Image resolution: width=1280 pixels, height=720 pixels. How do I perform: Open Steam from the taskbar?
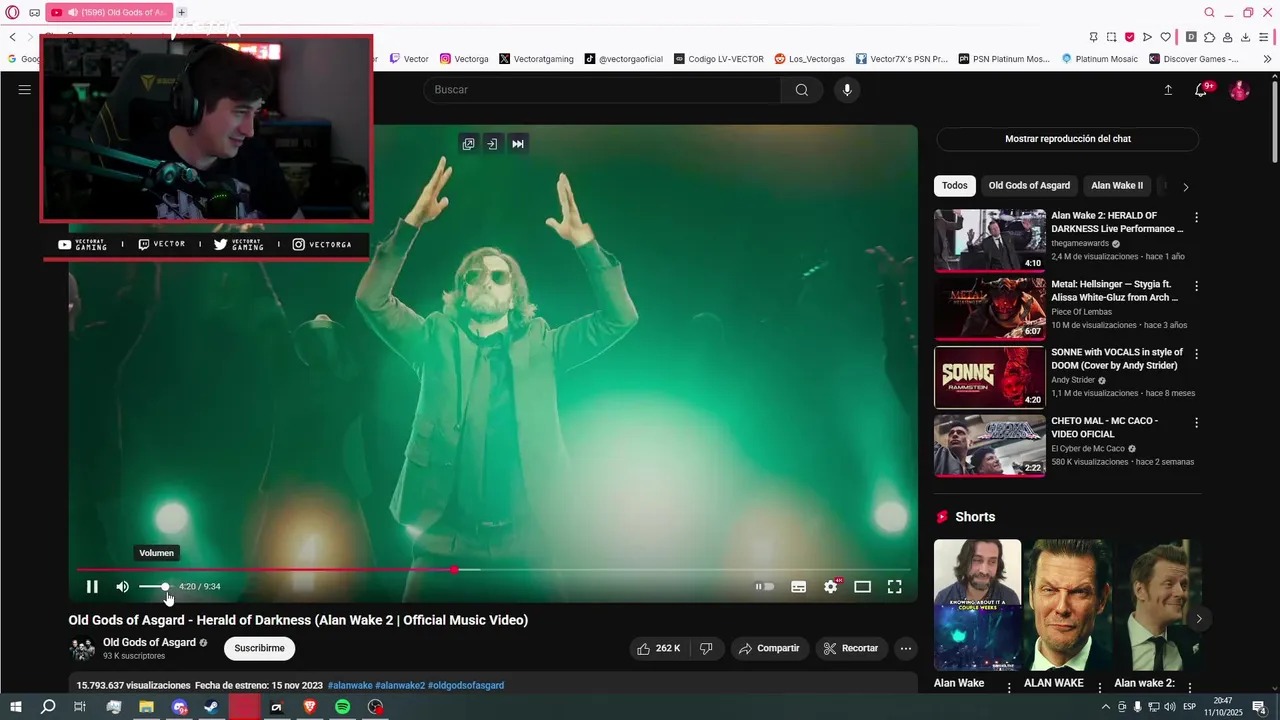211,707
